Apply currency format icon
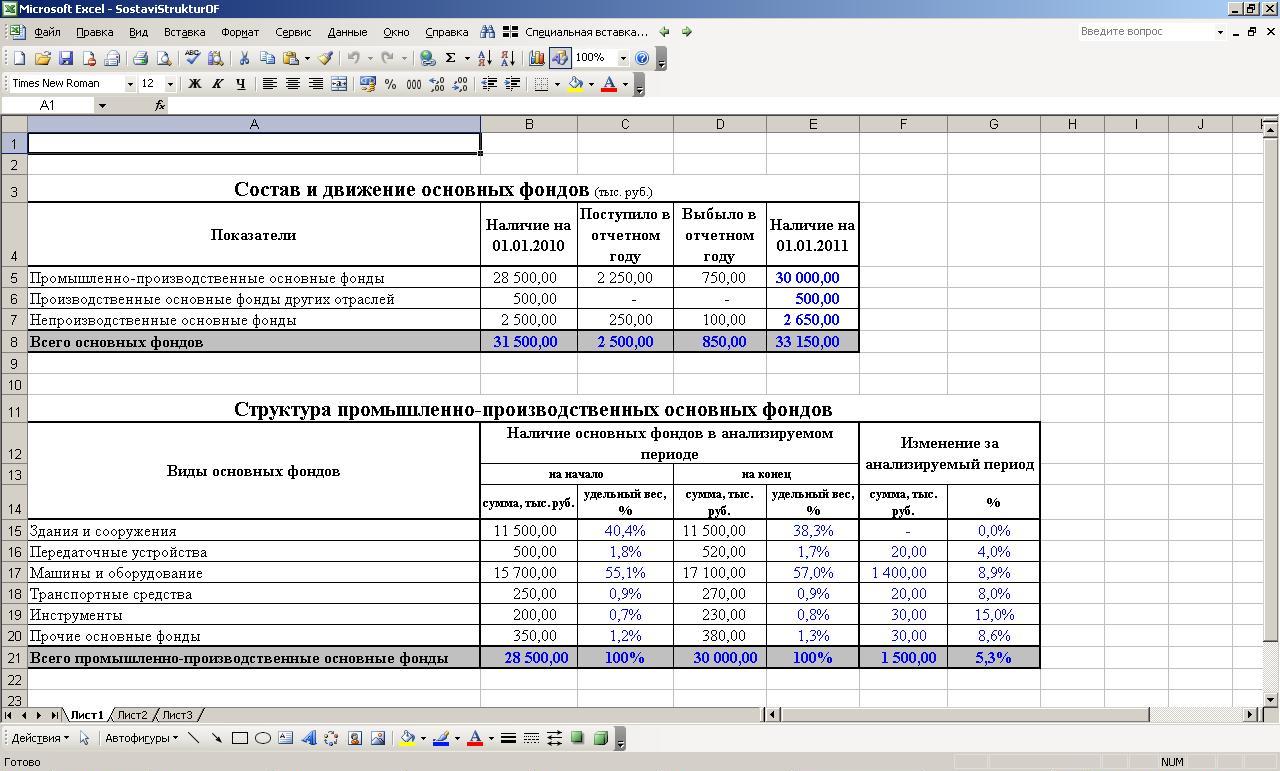Viewport: 1280px width, 771px height. point(368,84)
